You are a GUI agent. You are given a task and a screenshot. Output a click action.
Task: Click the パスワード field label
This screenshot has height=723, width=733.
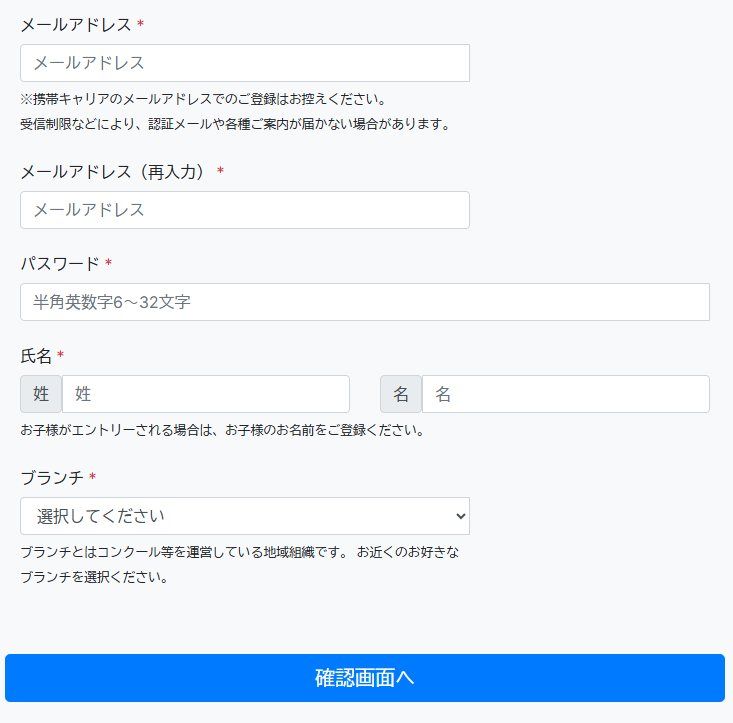tap(60, 264)
